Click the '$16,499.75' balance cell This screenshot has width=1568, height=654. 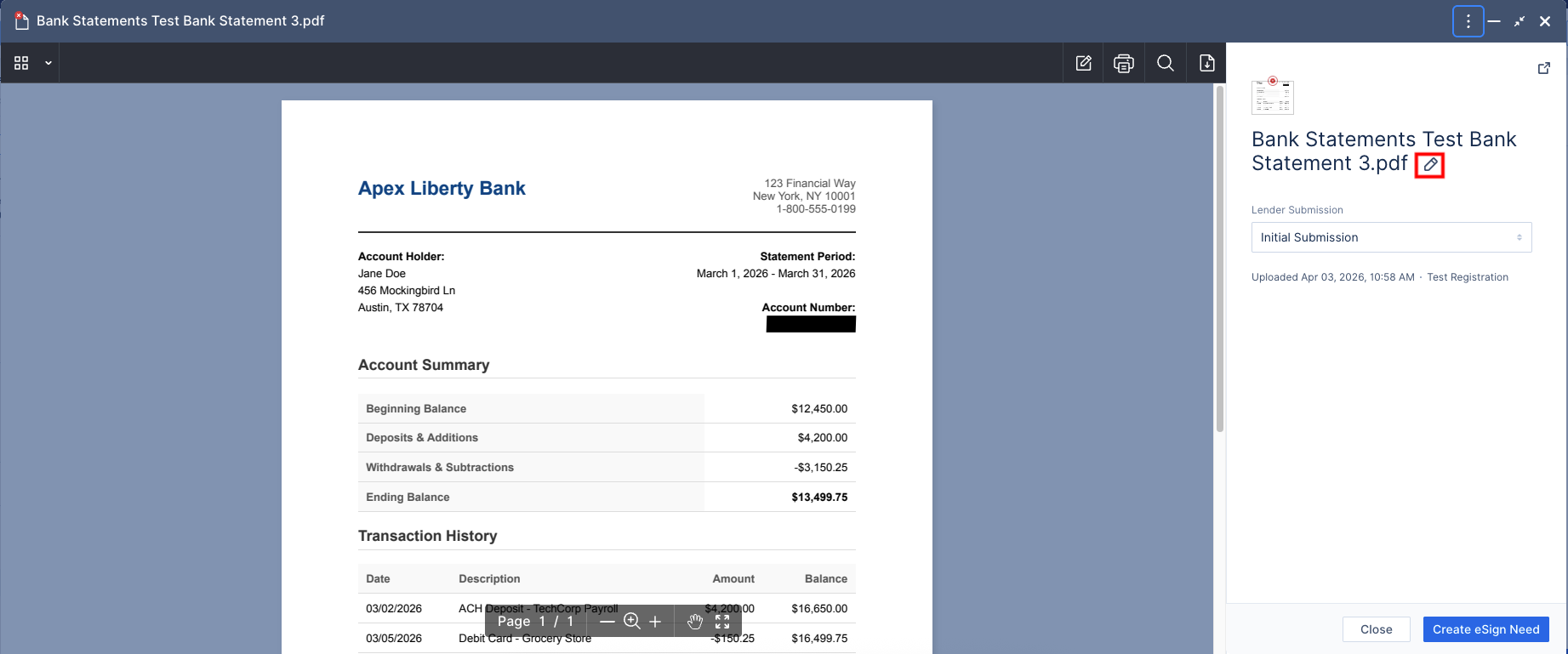819,639
